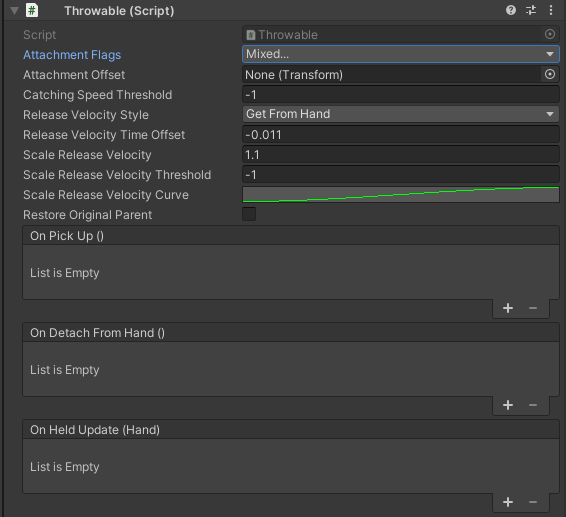
Task: Open the component three-dot context menu
Action: point(551,10)
